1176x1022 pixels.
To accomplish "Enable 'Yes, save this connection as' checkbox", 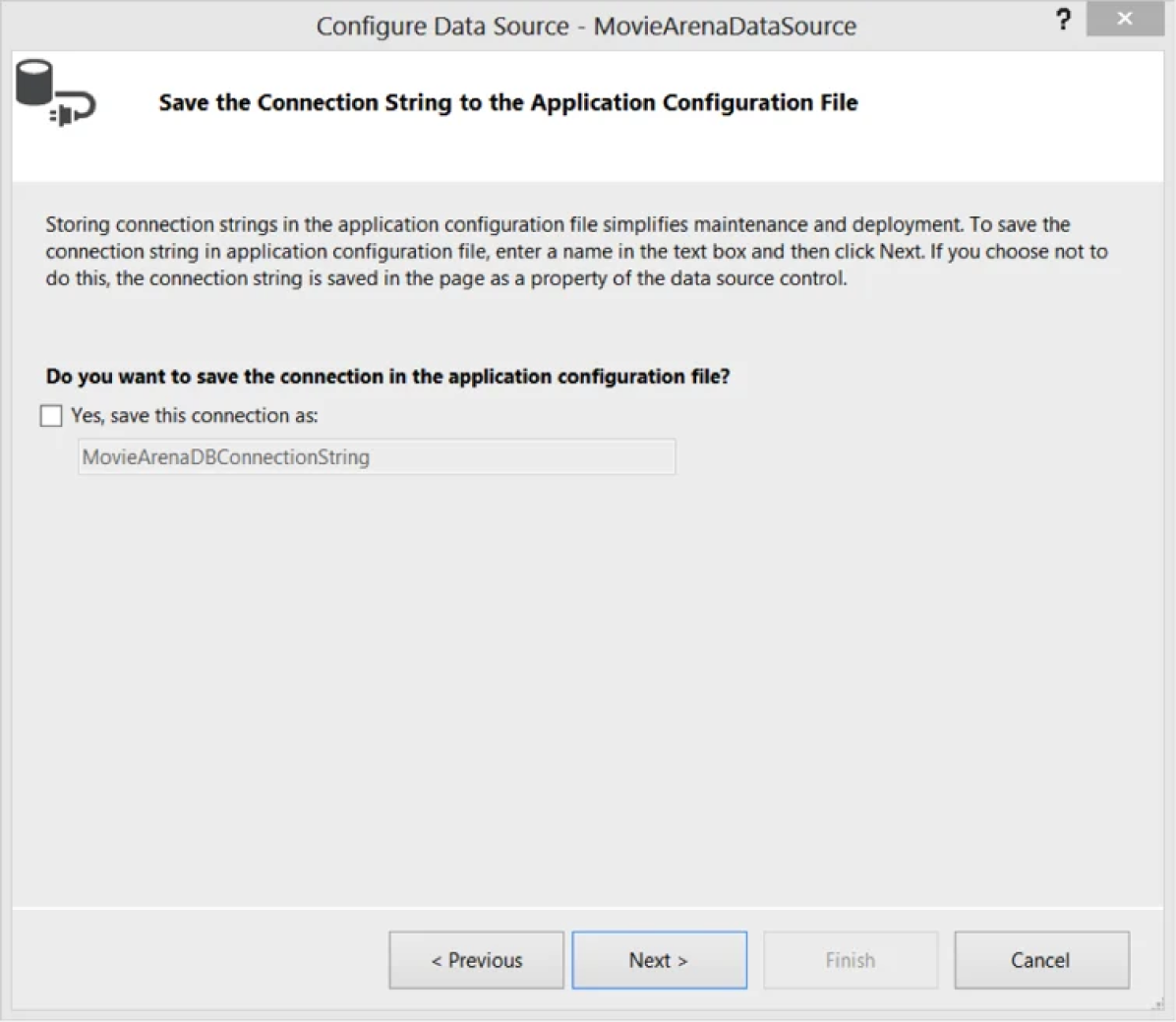I will pos(51,416).
